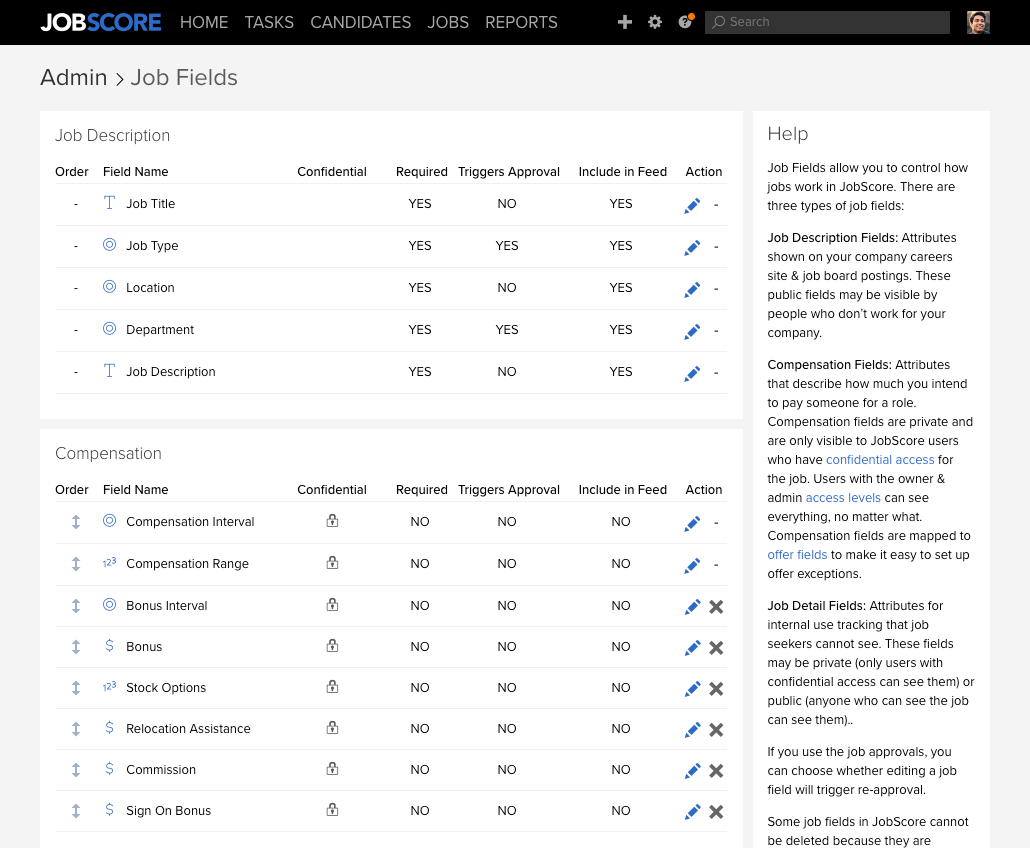The image size is (1030, 848).
Task: Edit the Stock Options field
Action: [692, 689]
